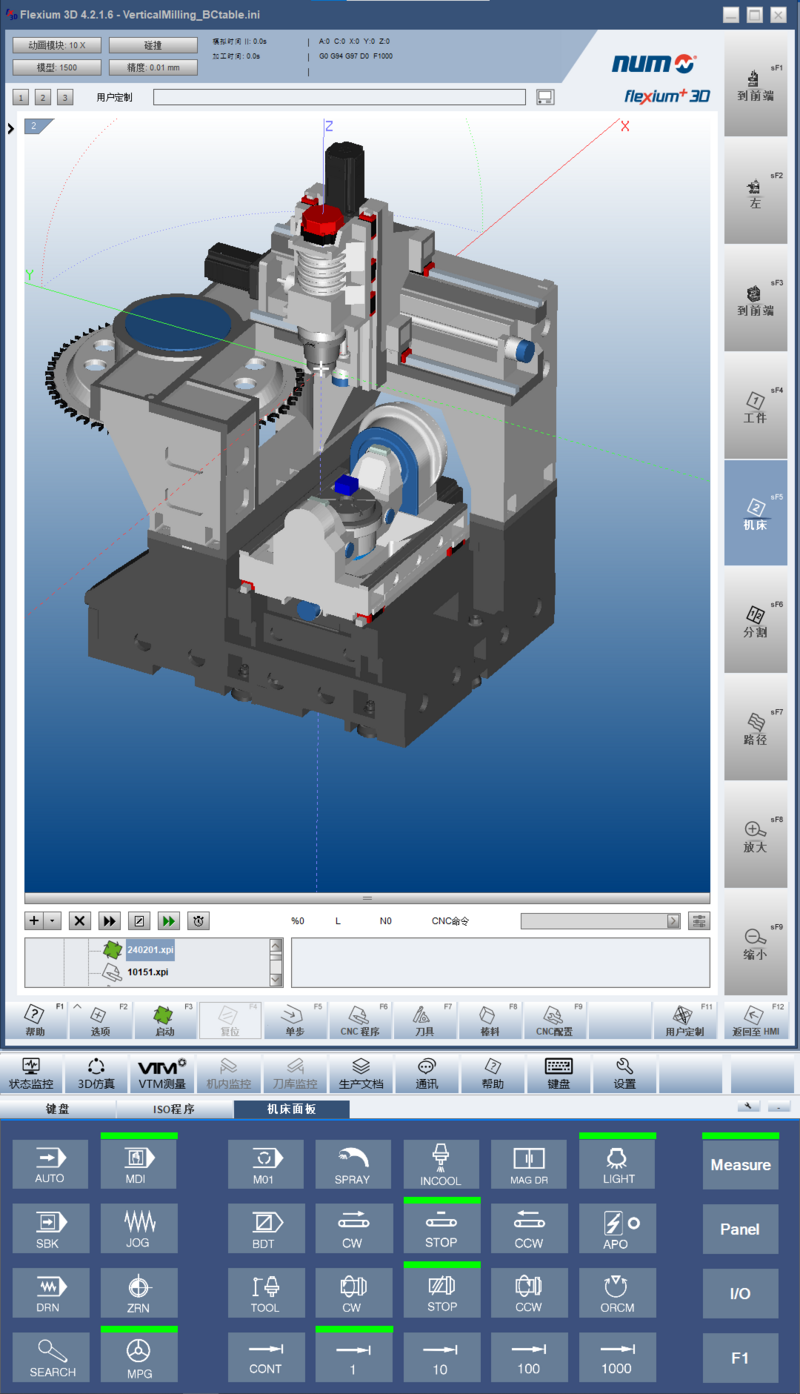The height and width of the screenshot is (1394, 800).
Task: Switch to the 键盘 keyboard tab
Action: coord(58,1109)
